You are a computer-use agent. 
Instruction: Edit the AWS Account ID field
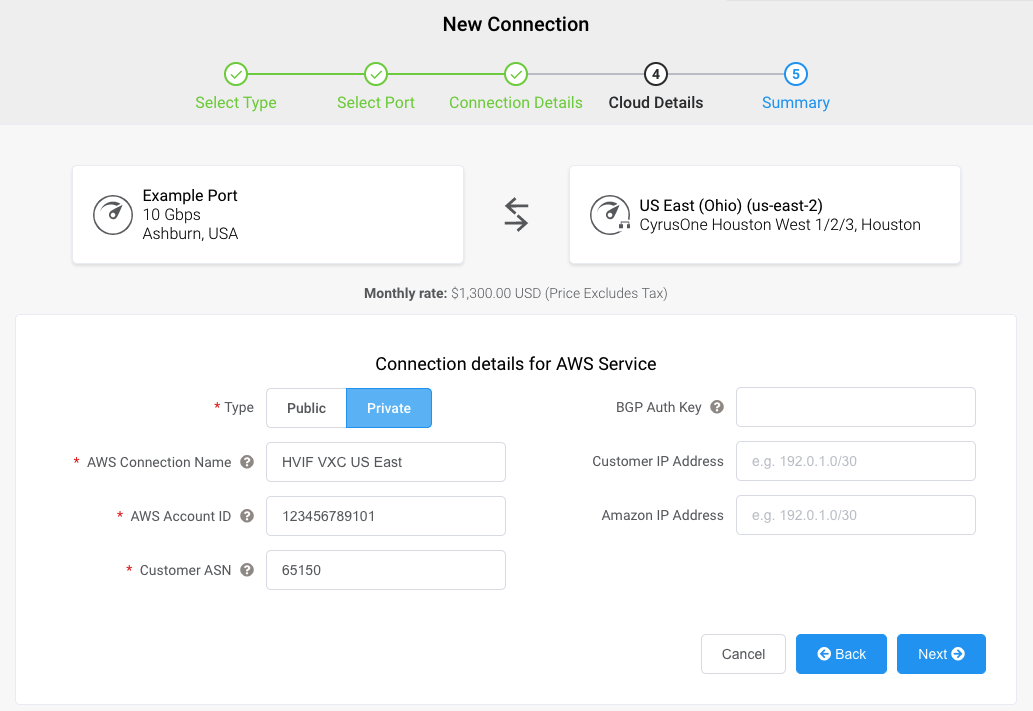coord(386,516)
